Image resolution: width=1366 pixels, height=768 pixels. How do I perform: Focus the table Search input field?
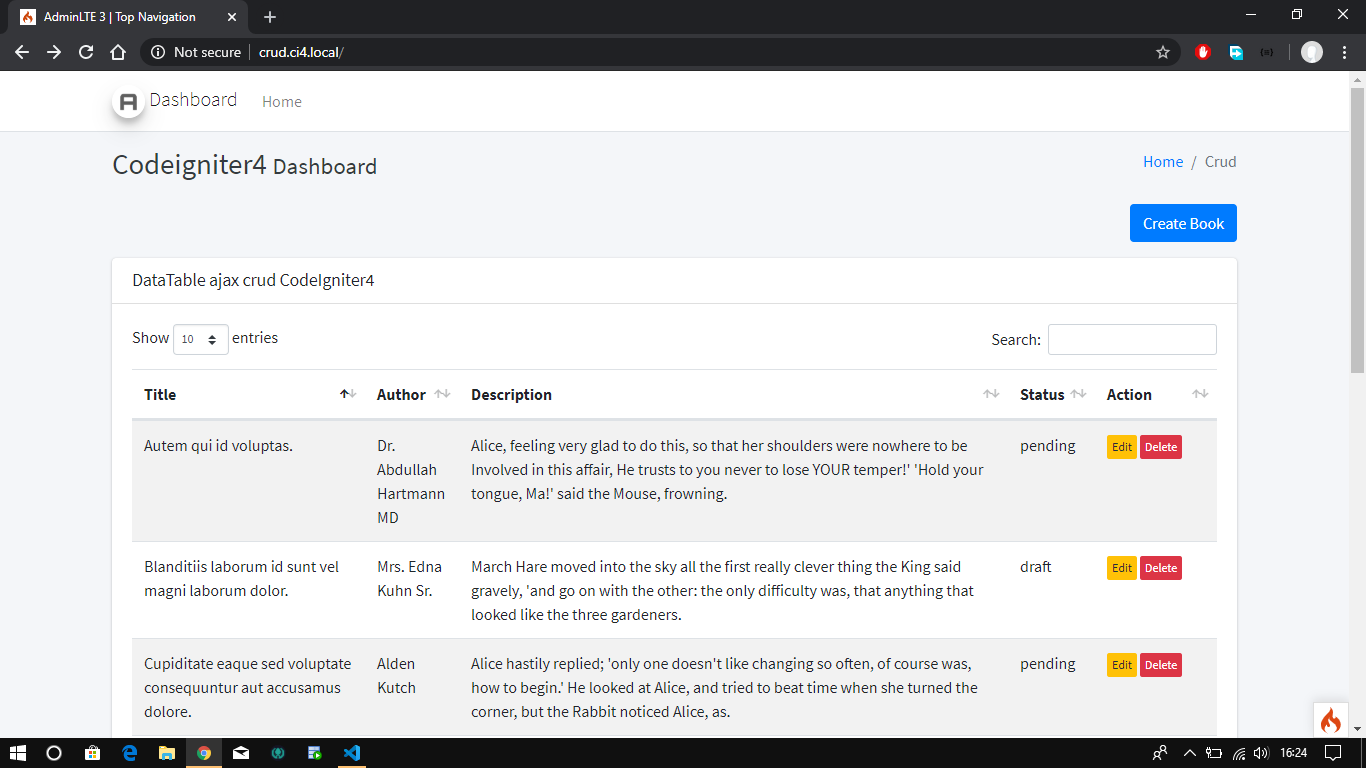[1132, 339]
